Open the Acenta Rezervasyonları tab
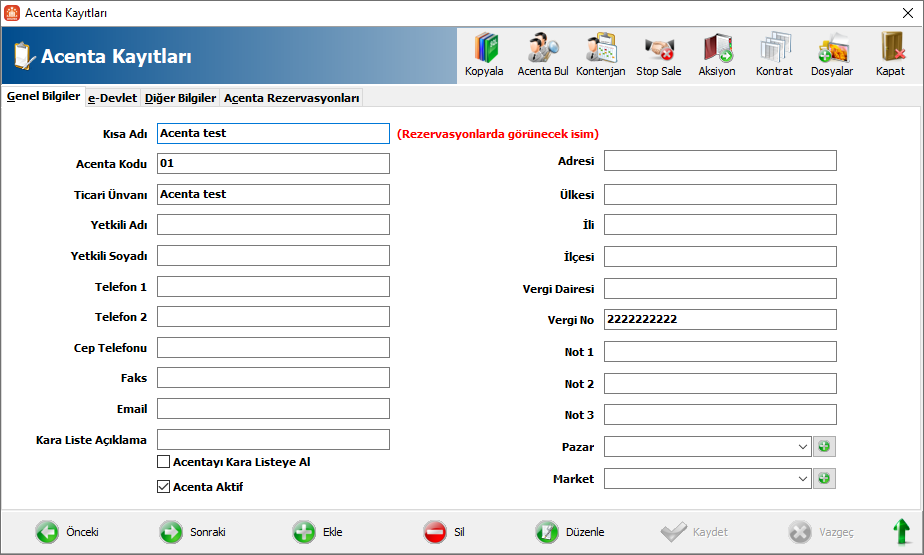The height and width of the screenshot is (555, 924). [x=292, y=98]
